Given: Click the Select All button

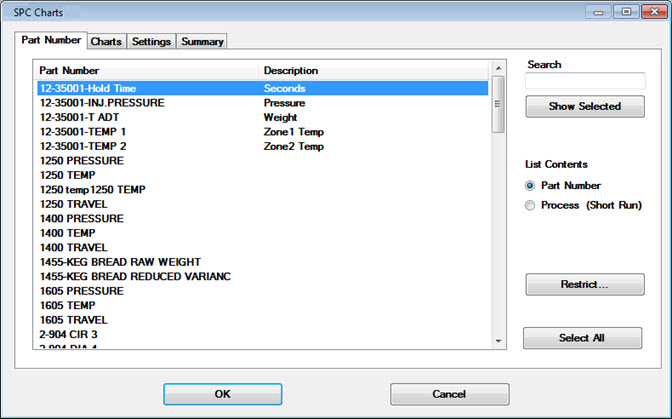Looking at the screenshot, I should pyautogui.click(x=582, y=338).
